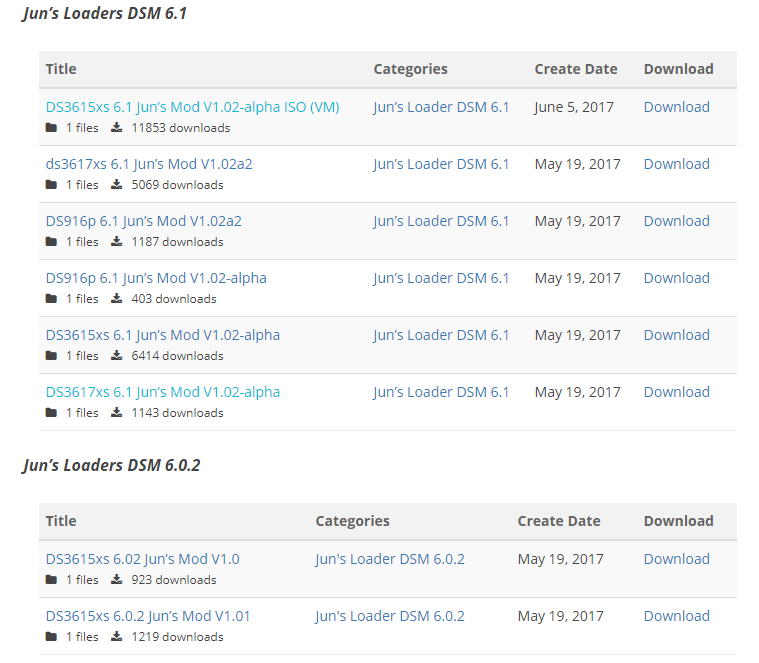
Task: Click the 11853 downloads text
Action: (x=181, y=128)
